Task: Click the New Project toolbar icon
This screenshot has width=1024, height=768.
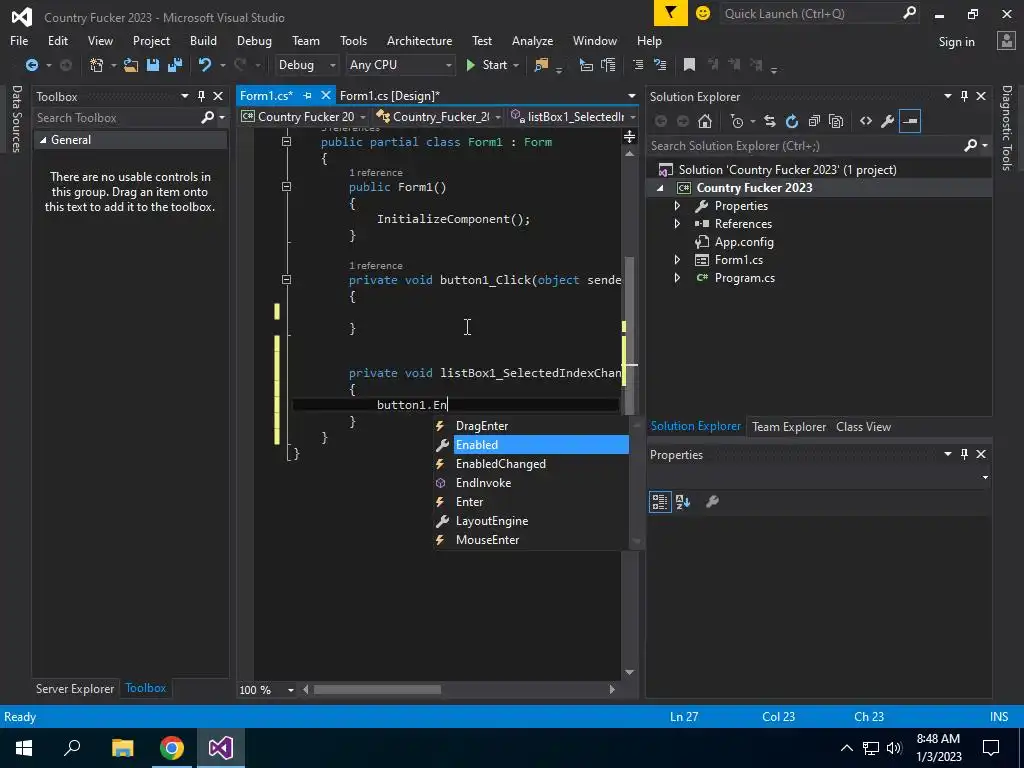Action: (97, 65)
